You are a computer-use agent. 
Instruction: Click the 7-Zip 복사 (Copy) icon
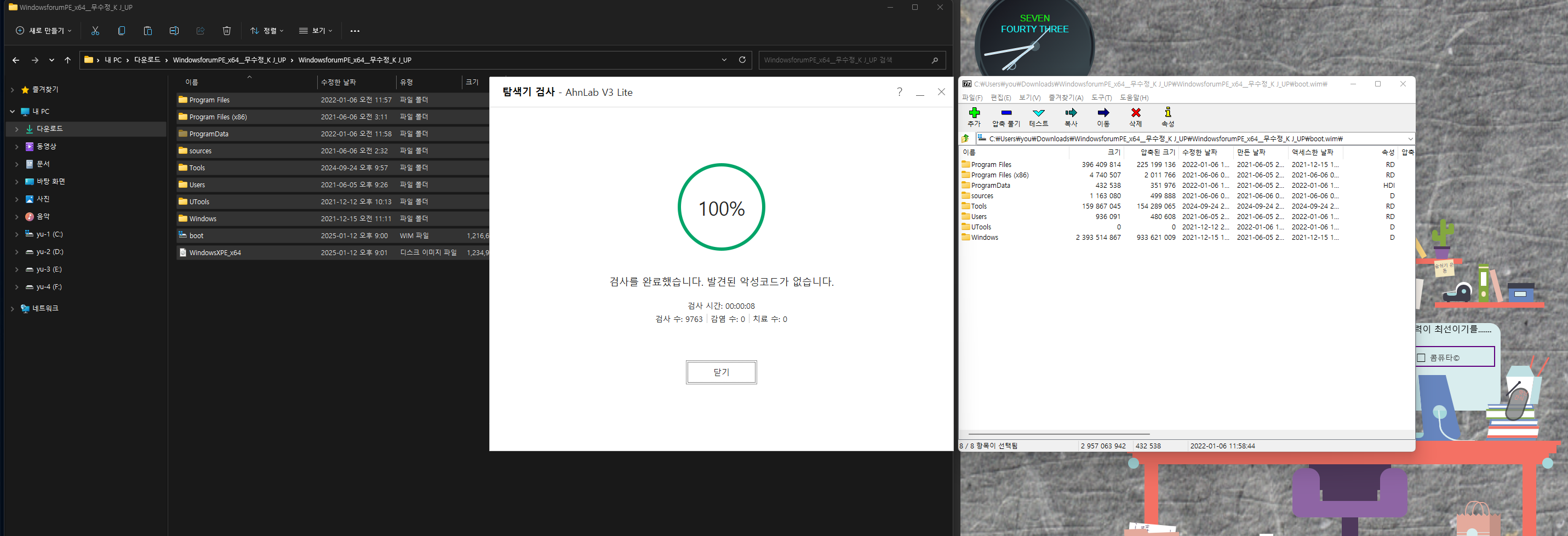1071,113
